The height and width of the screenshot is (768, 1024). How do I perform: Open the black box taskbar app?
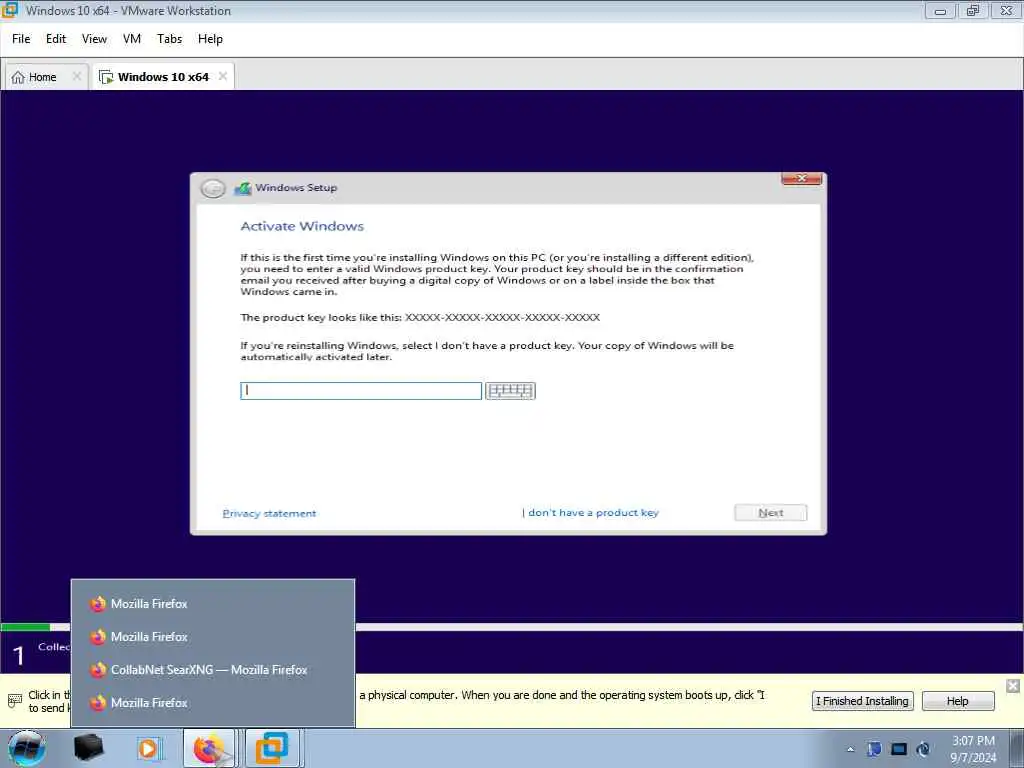pyautogui.click(x=88, y=748)
